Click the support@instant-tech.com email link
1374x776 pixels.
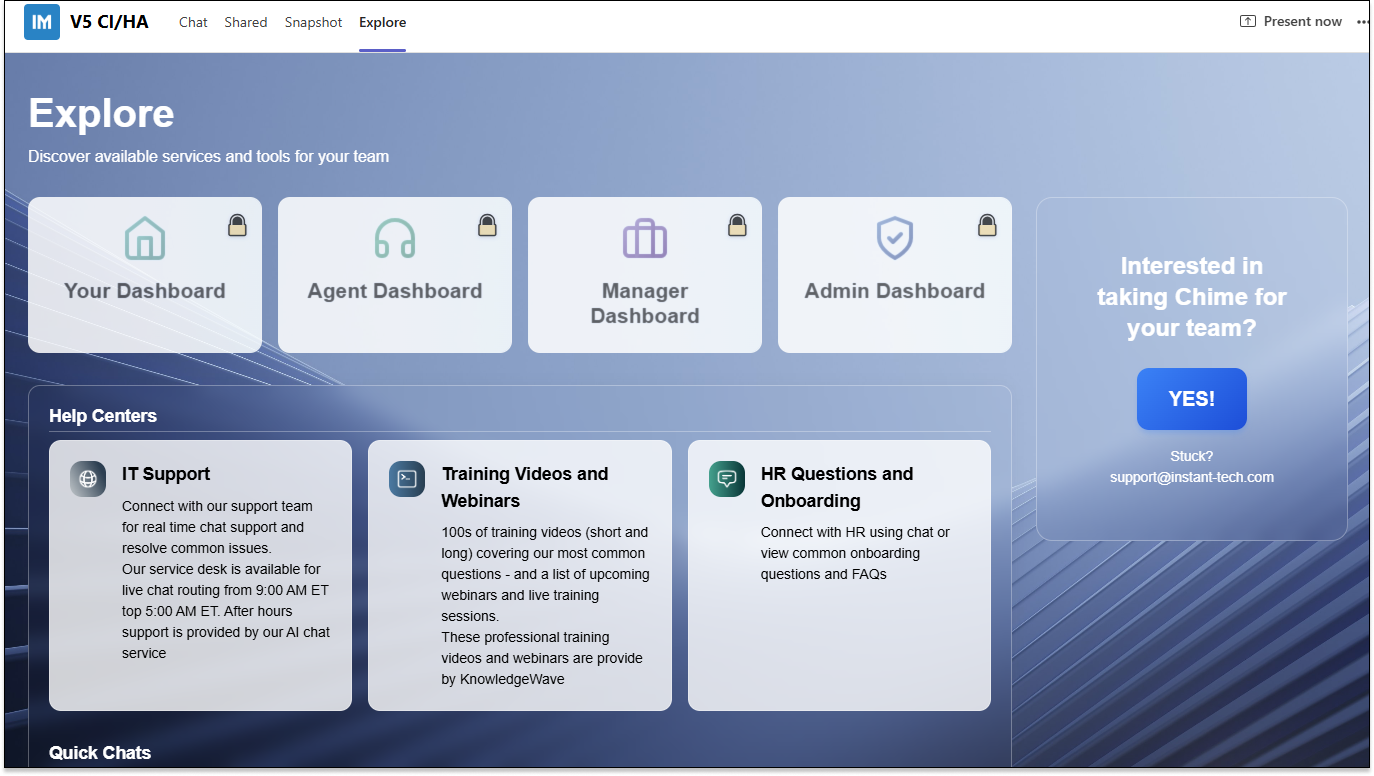pos(1191,477)
